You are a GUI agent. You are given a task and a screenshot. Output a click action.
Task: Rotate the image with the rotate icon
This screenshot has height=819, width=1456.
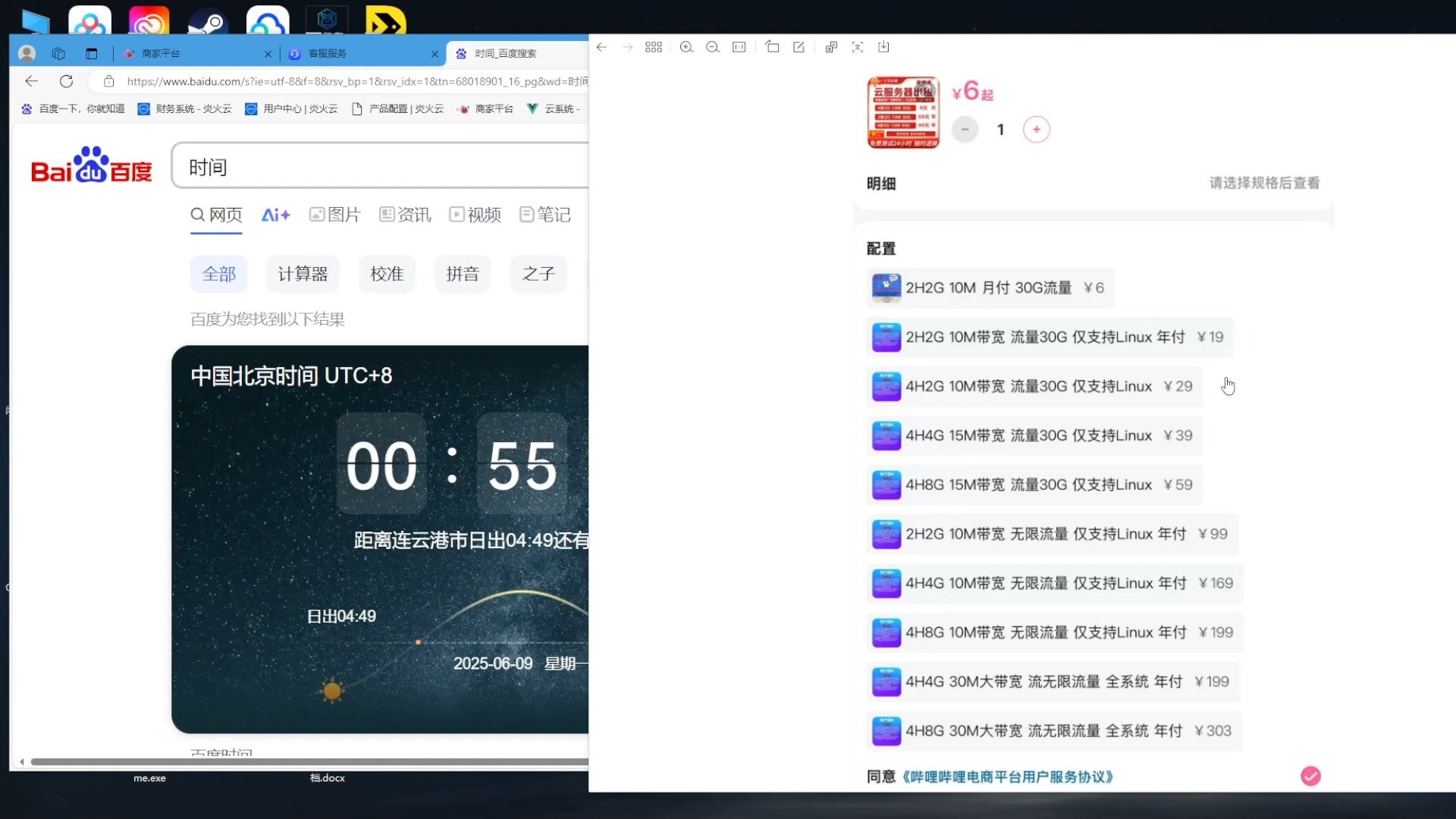[x=773, y=47]
